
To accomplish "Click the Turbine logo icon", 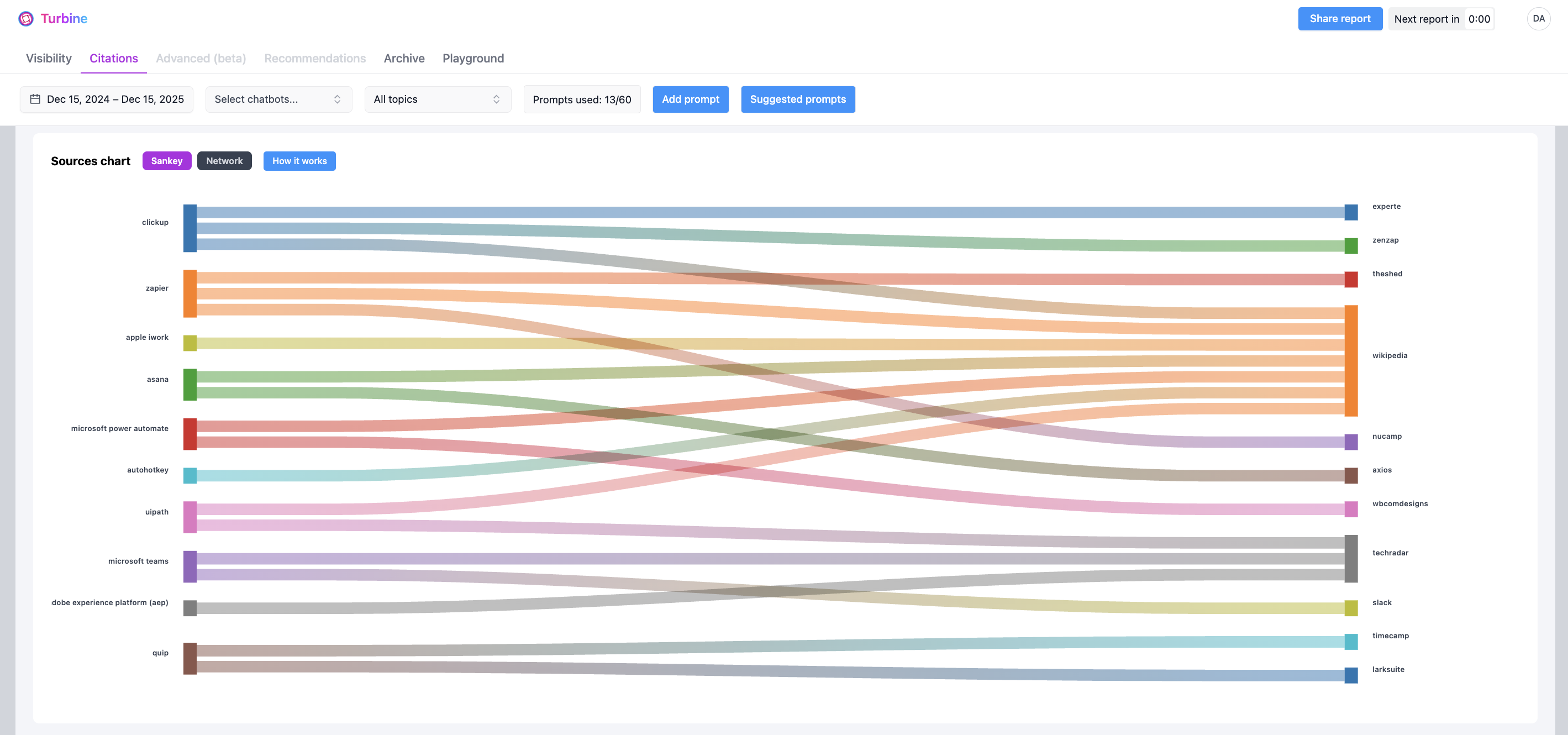I will [25, 19].
